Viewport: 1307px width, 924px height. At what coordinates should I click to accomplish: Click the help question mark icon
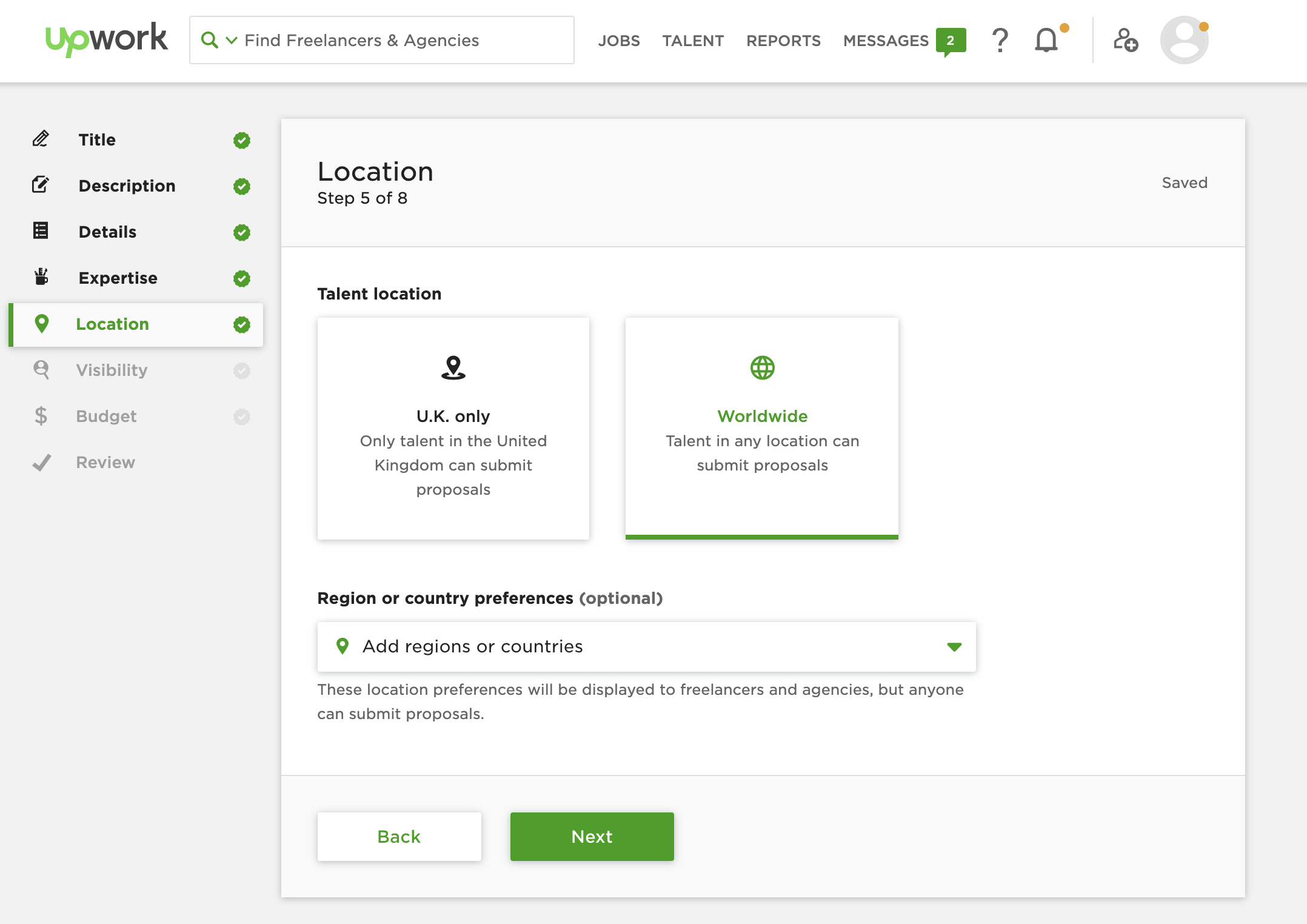coord(1000,41)
